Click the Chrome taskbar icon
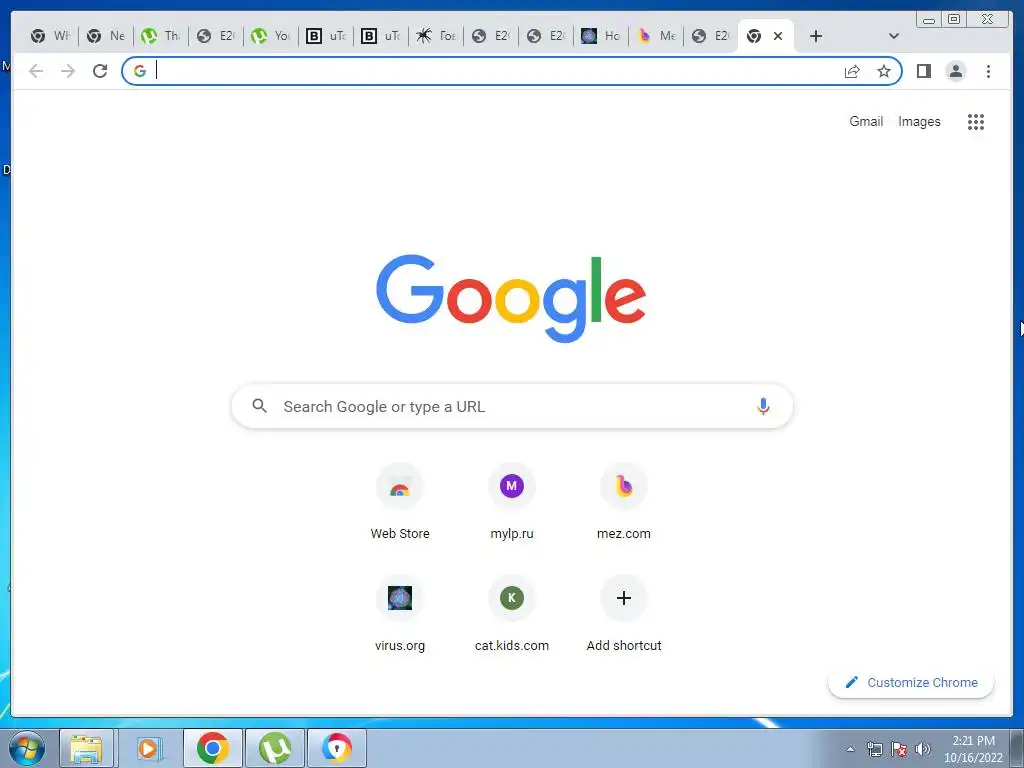This screenshot has height=768, width=1024. 212,748
